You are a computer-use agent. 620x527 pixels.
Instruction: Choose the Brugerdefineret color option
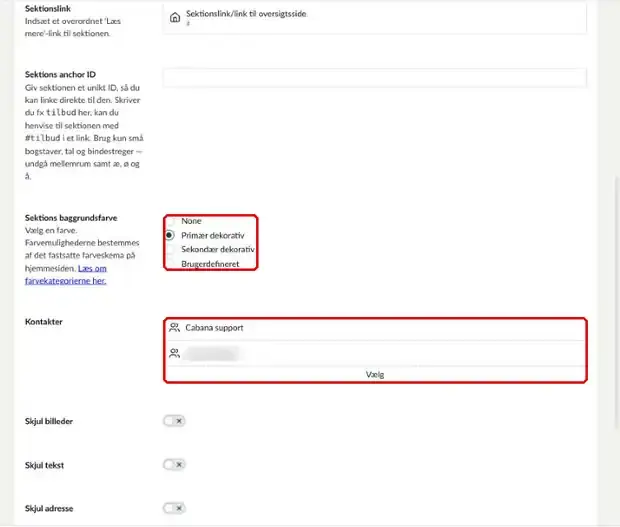(170, 264)
